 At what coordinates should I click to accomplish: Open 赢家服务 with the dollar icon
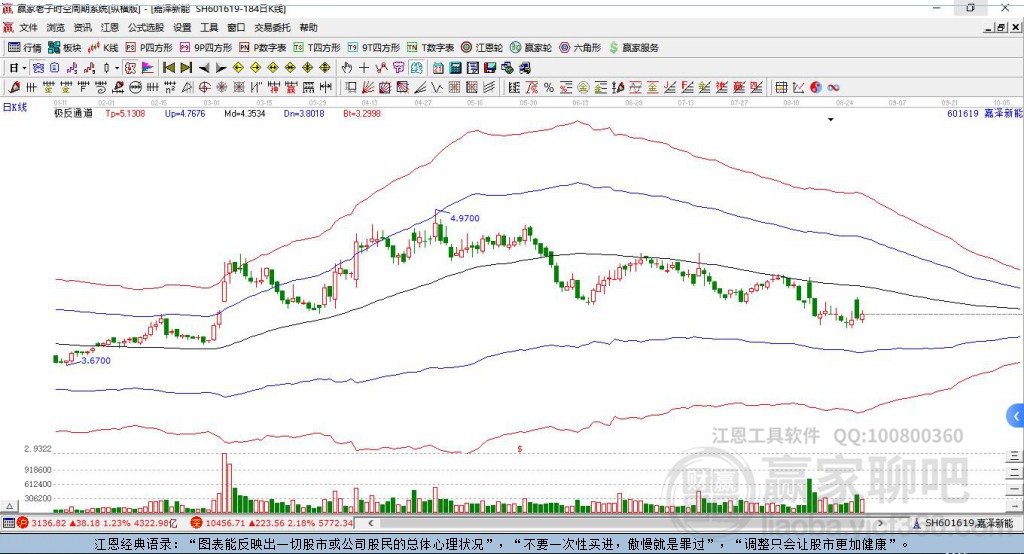pyautogui.click(x=633, y=48)
